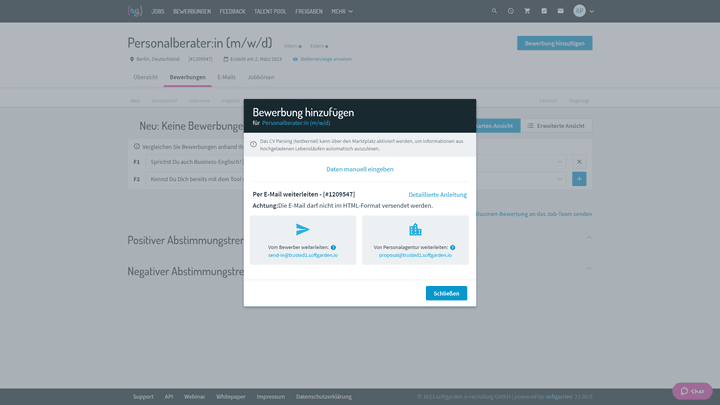Click location pin icon beside Berlin, Deutschland
Viewport: 720px width, 405px height.
(x=132, y=59)
